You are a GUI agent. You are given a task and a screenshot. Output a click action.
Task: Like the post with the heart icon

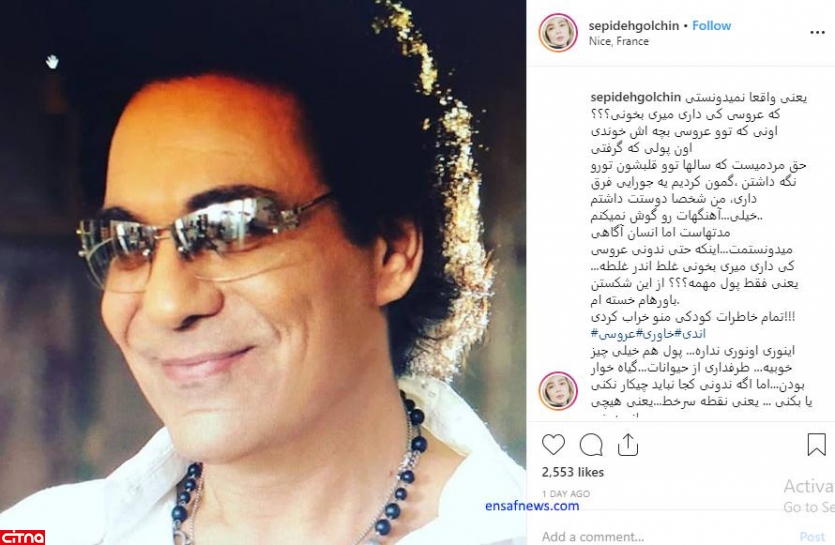(x=553, y=444)
